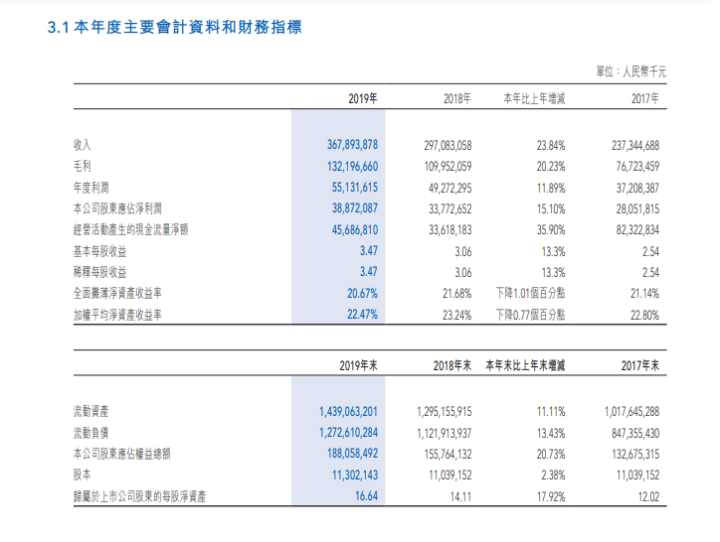Click net assets per share 16.64
This screenshot has height=542, width=720.
(x=366, y=496)
